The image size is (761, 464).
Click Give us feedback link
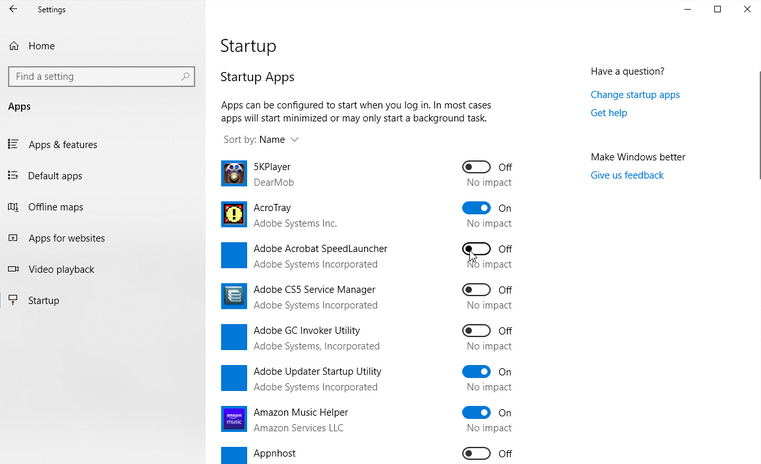click(627, 175)
